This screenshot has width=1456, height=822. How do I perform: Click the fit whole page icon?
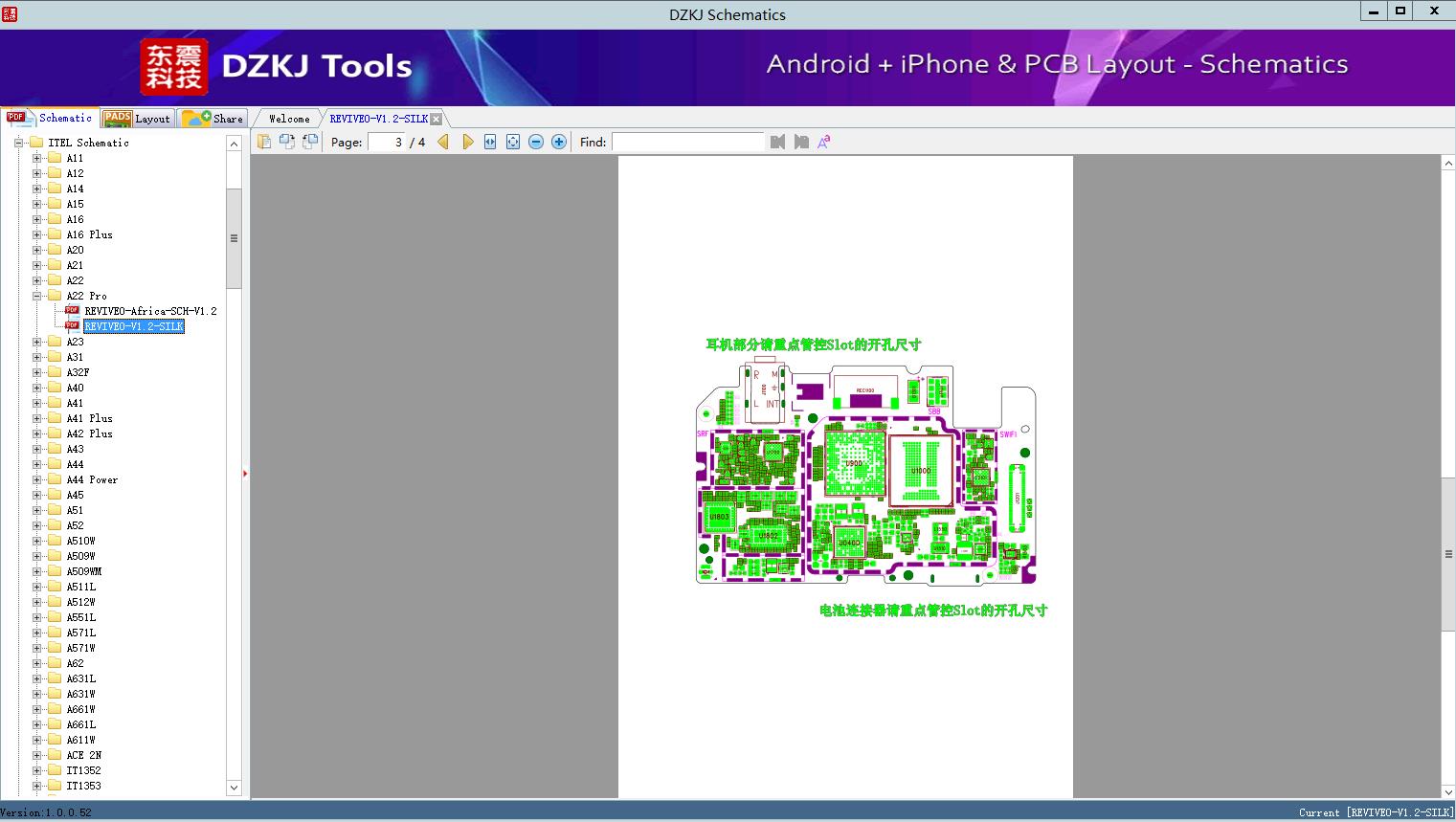(513, 142)
